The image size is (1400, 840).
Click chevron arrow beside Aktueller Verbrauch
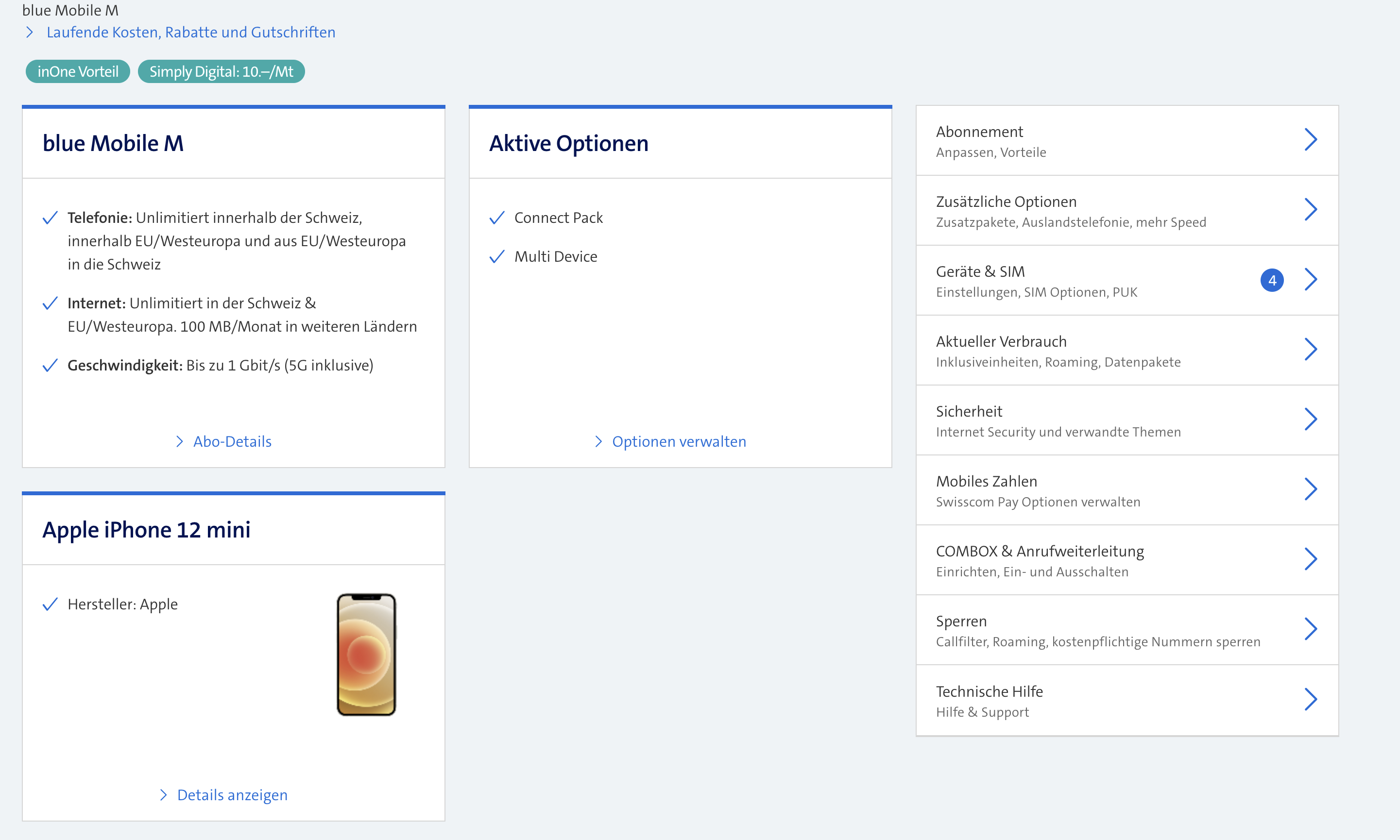click(x=1311, y=349)
